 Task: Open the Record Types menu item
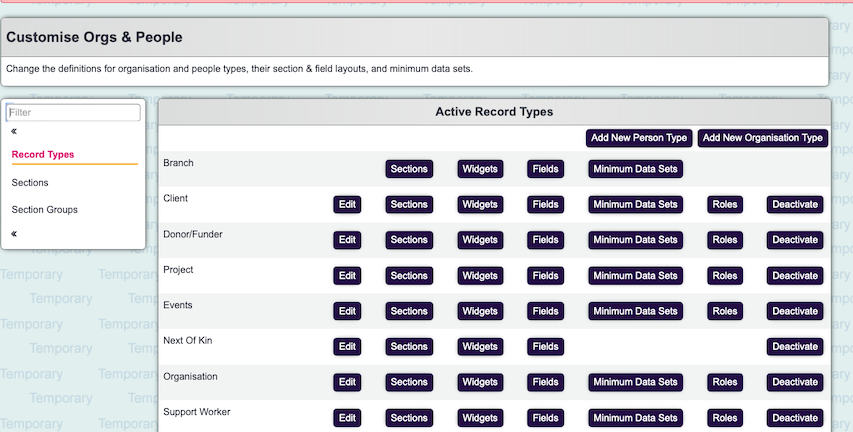[x=43, y=155]
